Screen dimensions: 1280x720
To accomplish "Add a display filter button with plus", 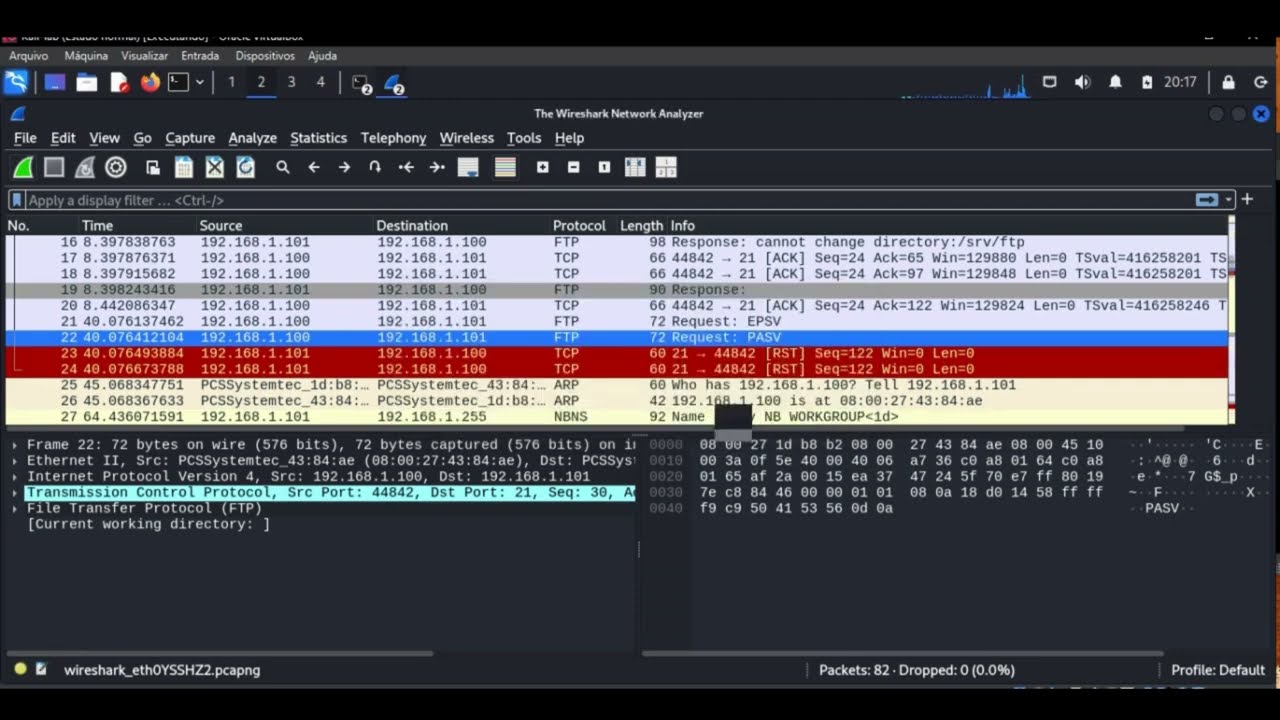I will coord(1247,200).
